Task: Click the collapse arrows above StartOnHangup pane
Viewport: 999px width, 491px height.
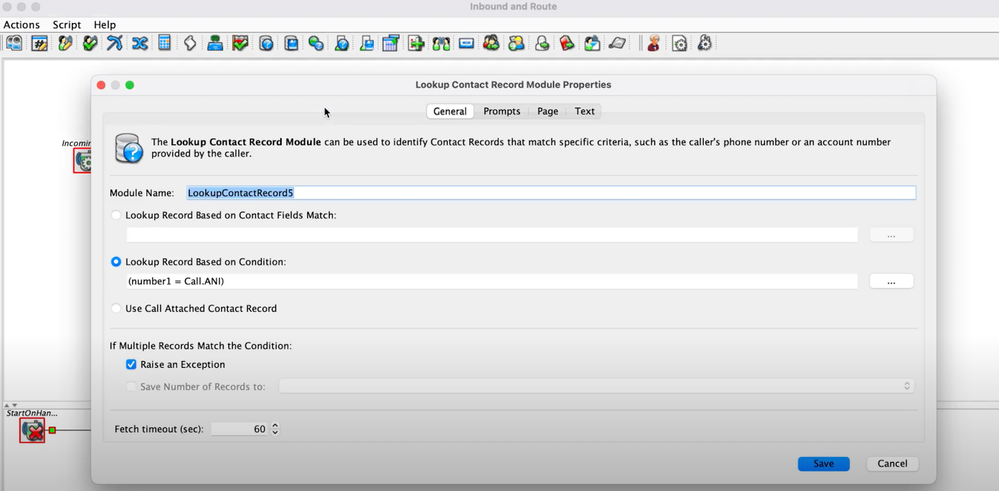Action: [11, 405]
